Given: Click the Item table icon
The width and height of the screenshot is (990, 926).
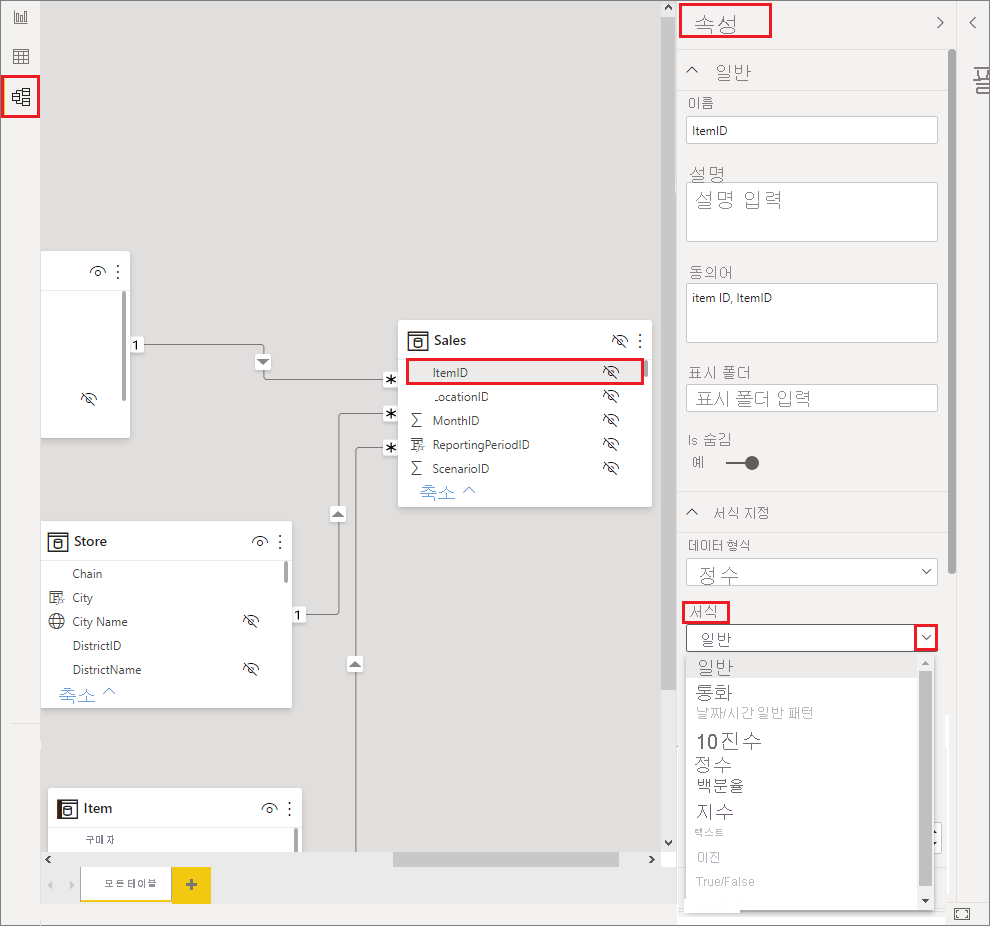Looking at the screenshot, I should [68, 809].
